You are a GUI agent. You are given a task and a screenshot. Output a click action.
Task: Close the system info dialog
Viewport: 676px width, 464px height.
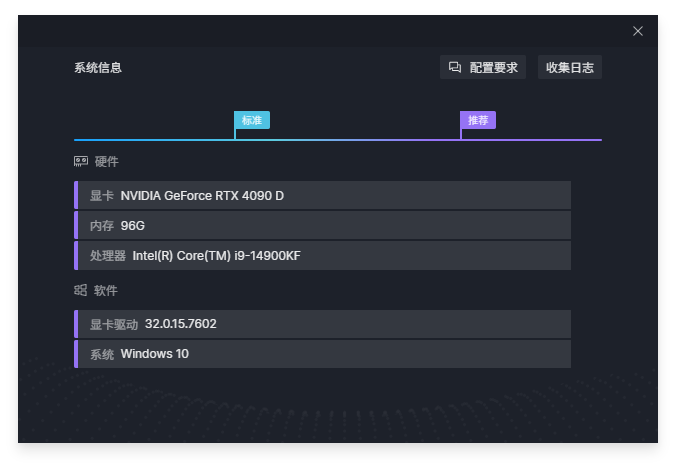(638, 31)
